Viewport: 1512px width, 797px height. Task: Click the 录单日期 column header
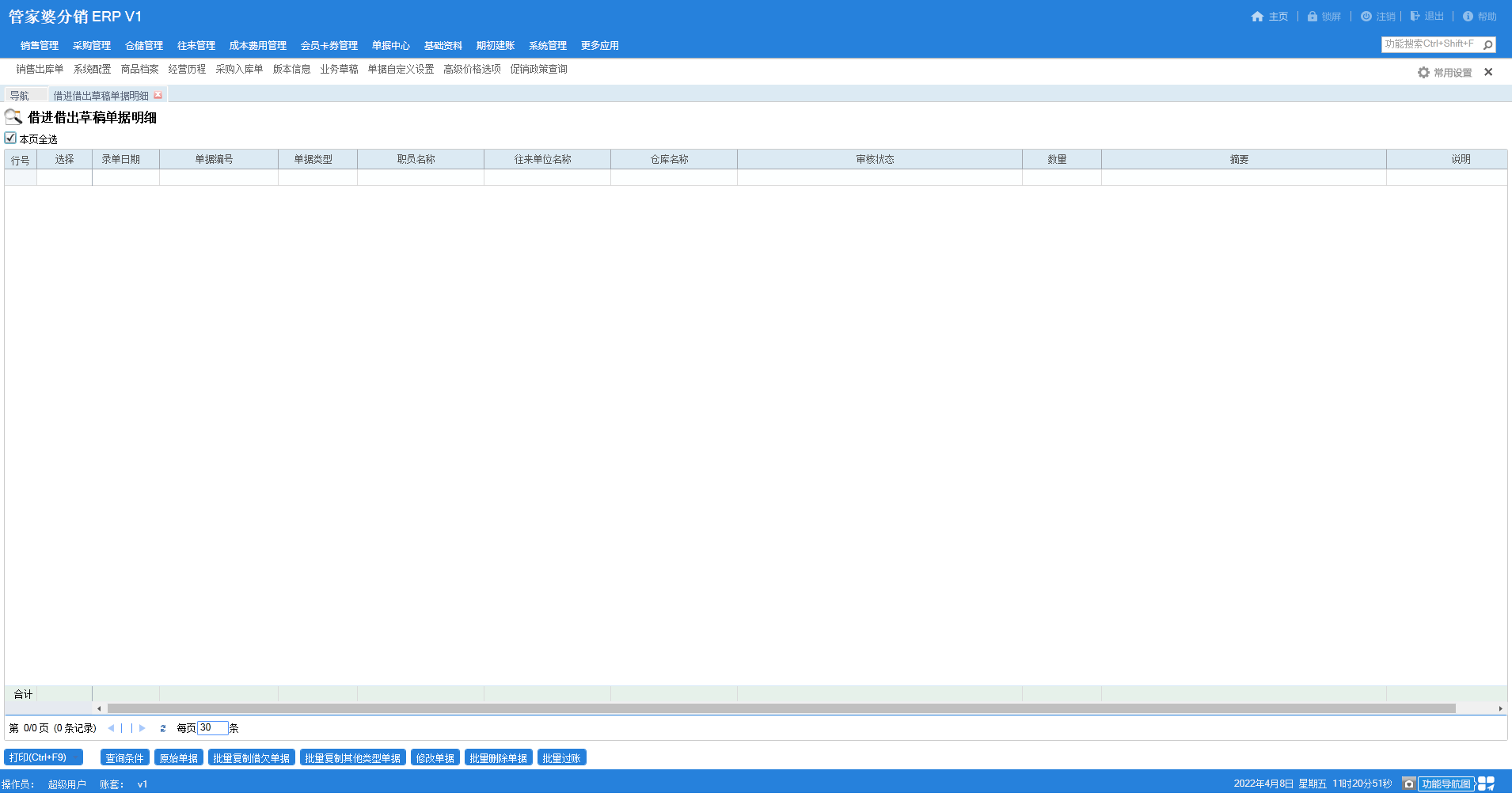click(126, 159)
